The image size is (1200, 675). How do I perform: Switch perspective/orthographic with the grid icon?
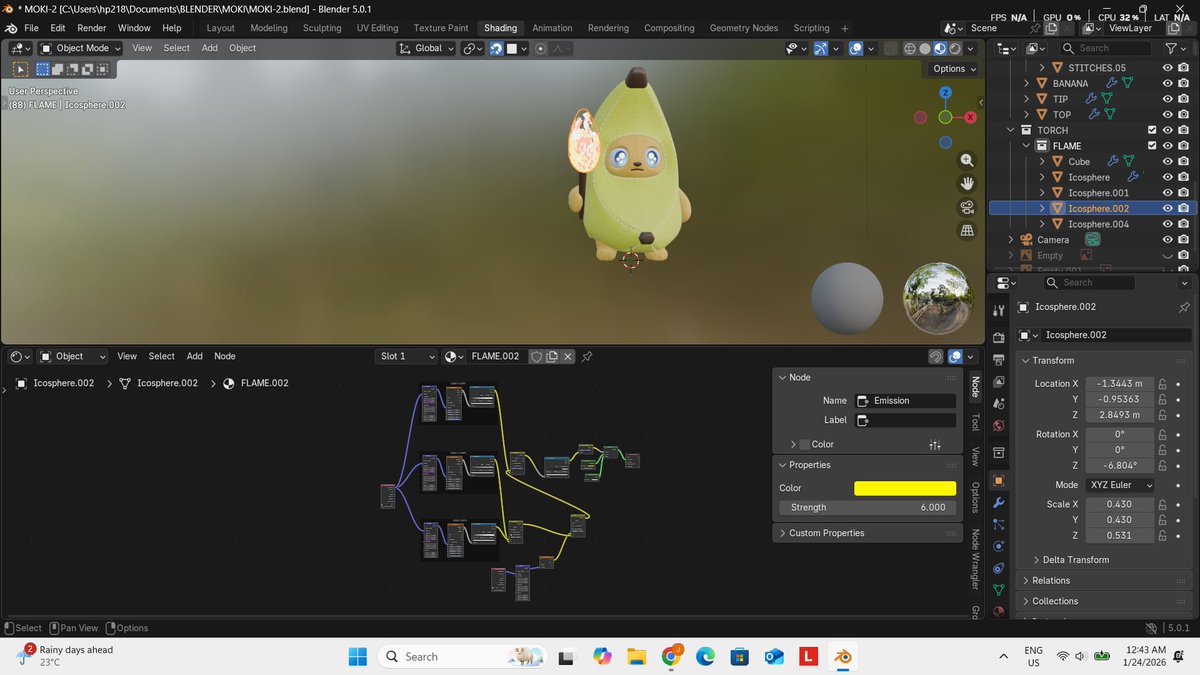click(x=967, y=231)
